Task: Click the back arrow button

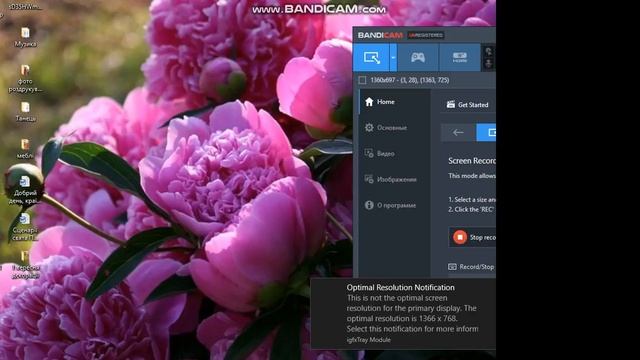Action: click(458, 132)
